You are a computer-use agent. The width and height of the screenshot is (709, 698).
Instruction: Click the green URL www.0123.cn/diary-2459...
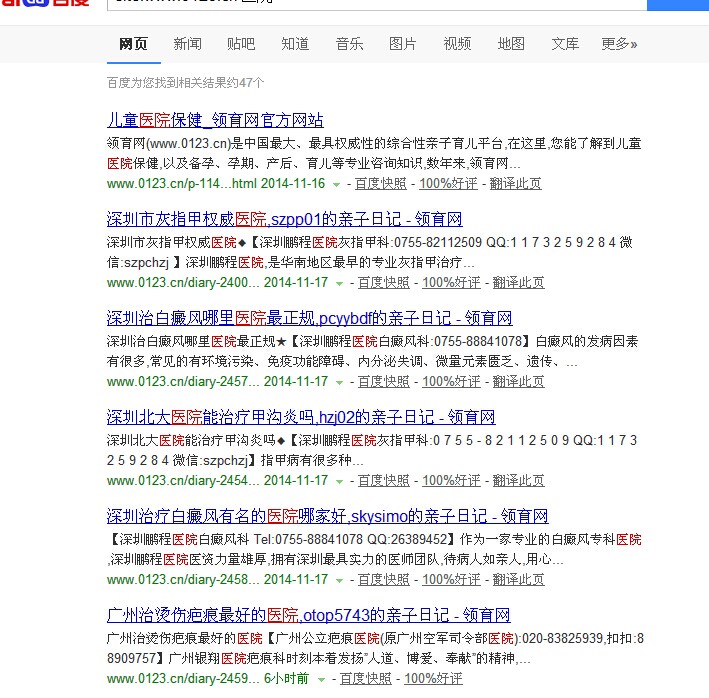pyautogui.click(x=183, y=679)
